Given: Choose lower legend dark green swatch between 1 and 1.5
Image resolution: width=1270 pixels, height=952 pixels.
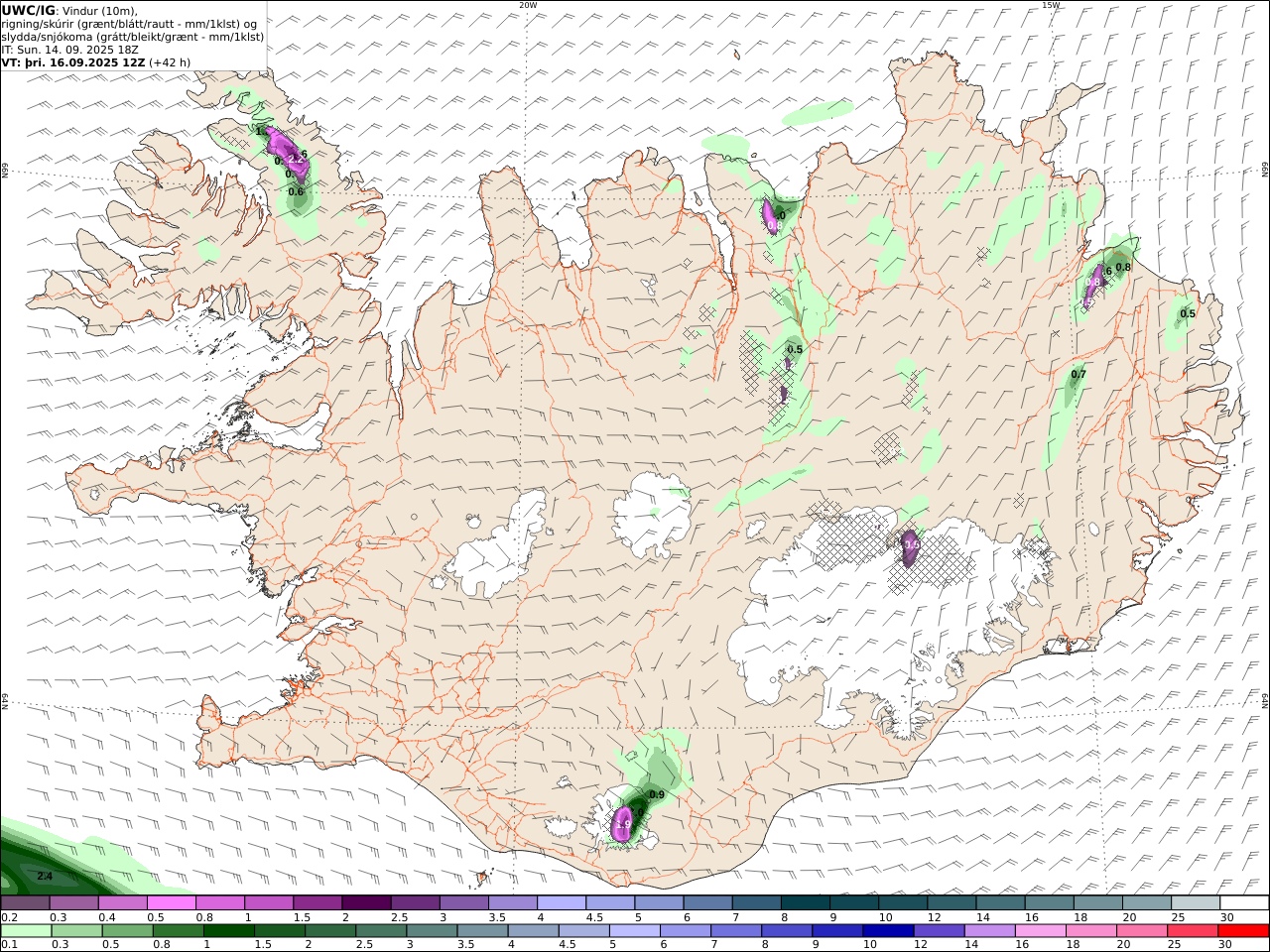Looking at the screenshot, I should 229,931.
